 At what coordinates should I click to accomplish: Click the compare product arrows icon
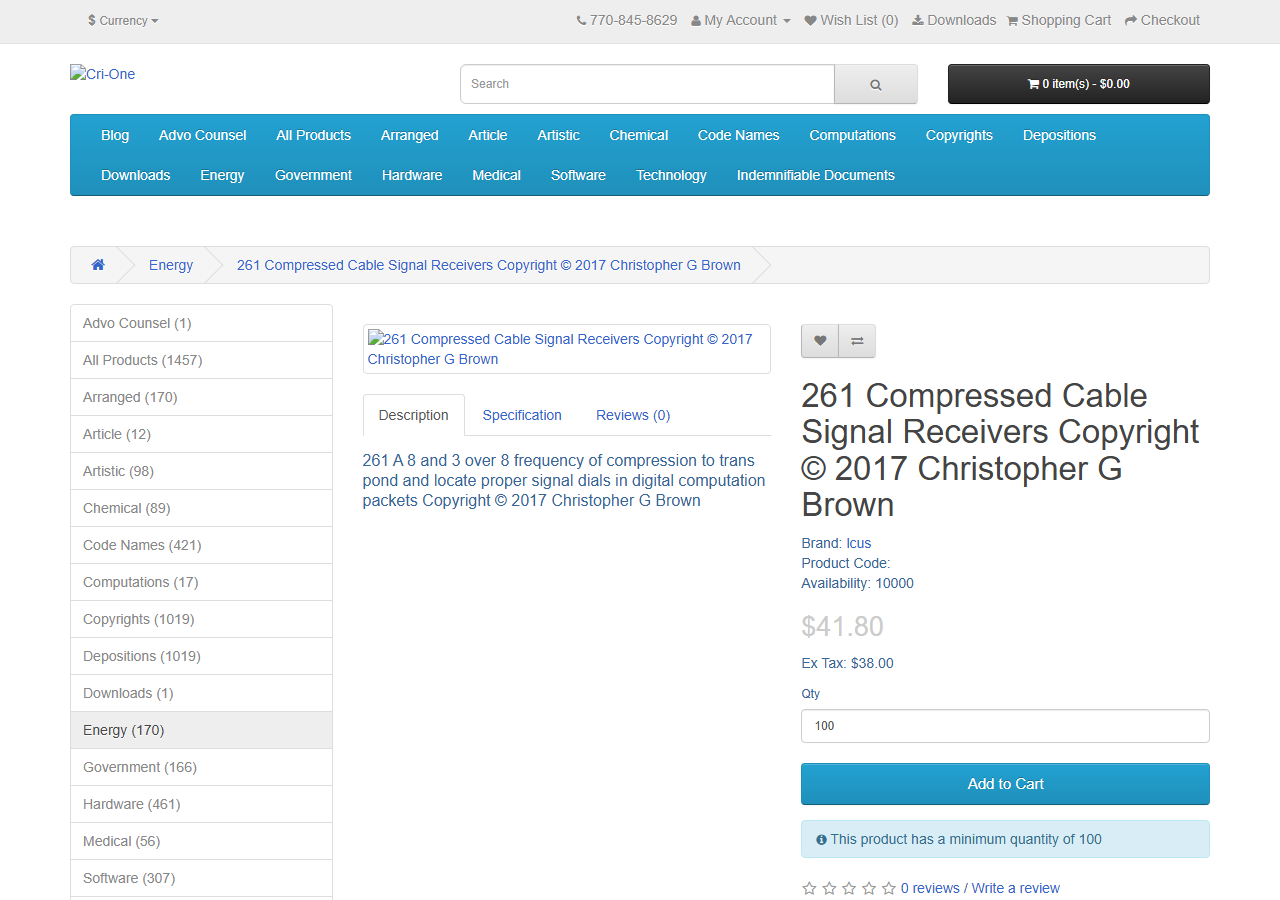[x=857, y=341]
